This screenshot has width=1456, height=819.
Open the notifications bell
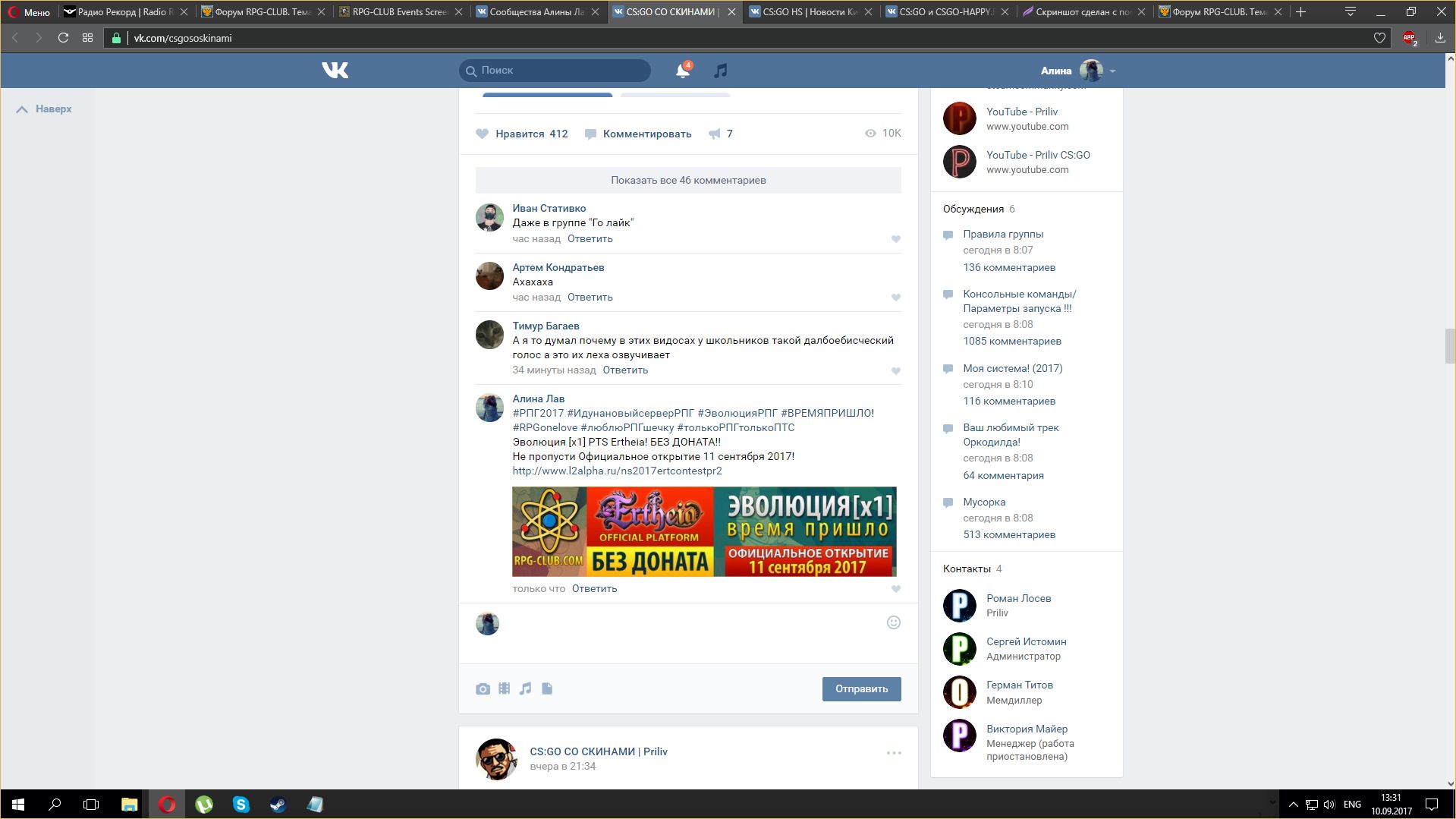683,71
